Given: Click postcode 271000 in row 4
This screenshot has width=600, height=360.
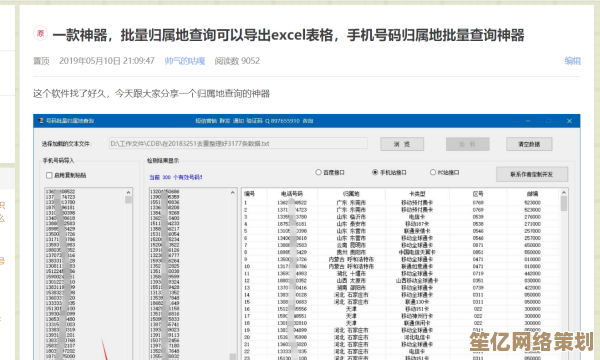Looking at the screenshot, I should coord(532,224).
